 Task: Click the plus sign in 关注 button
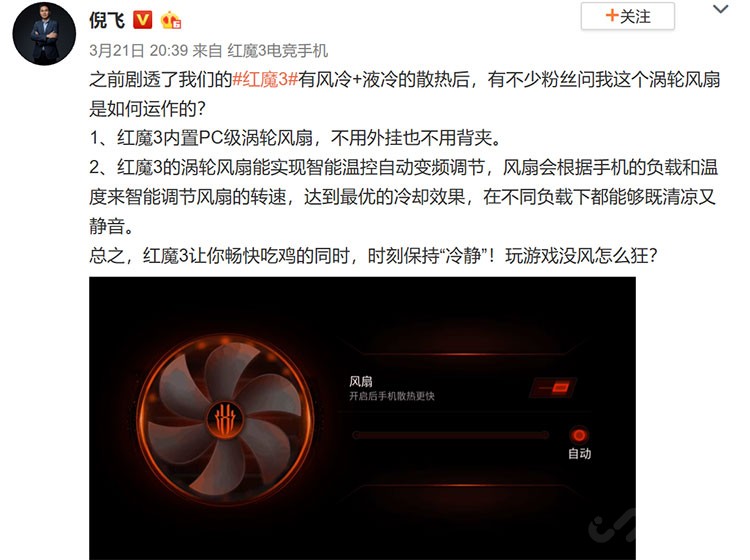click(612, 15)
